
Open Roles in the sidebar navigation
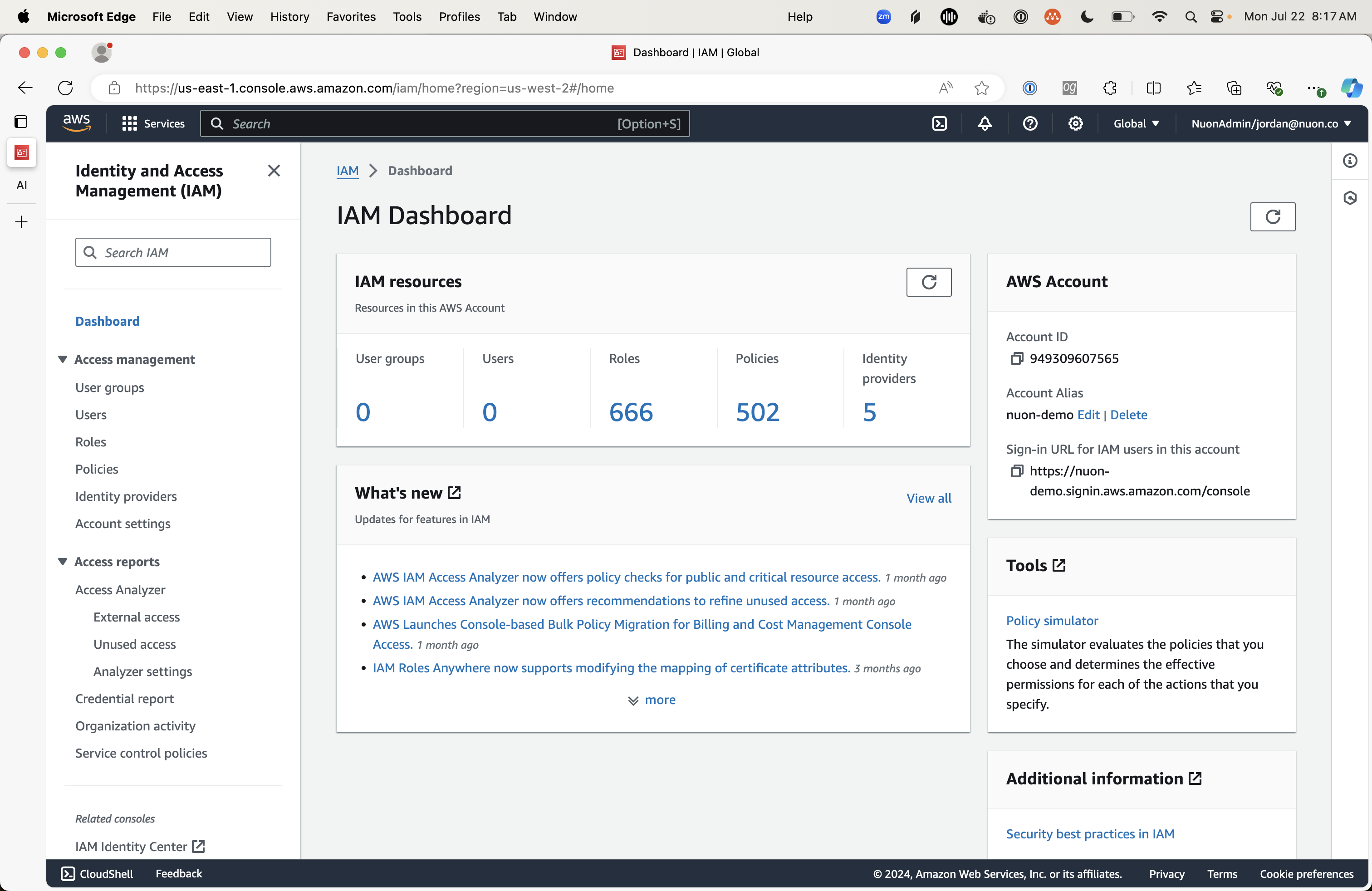90,441
